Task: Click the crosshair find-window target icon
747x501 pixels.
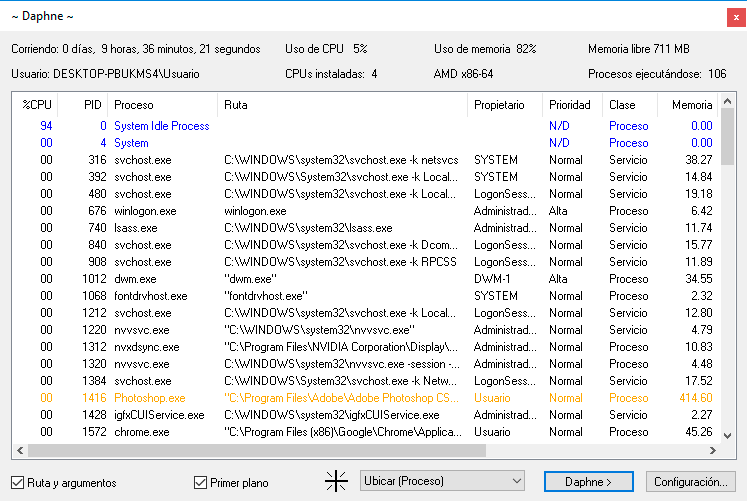Action: 336,481
